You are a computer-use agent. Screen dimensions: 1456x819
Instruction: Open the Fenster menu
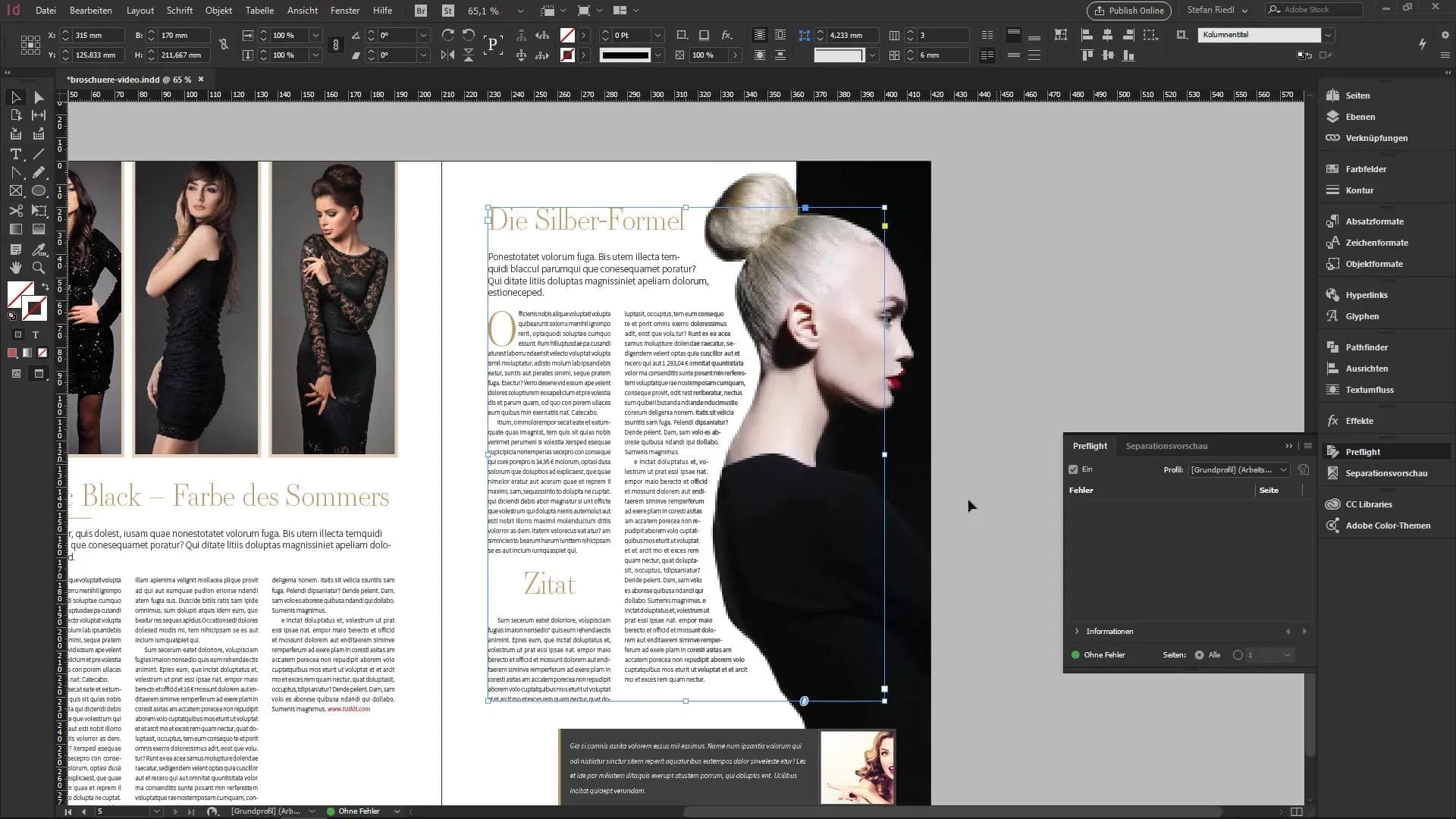coord(345,11)
